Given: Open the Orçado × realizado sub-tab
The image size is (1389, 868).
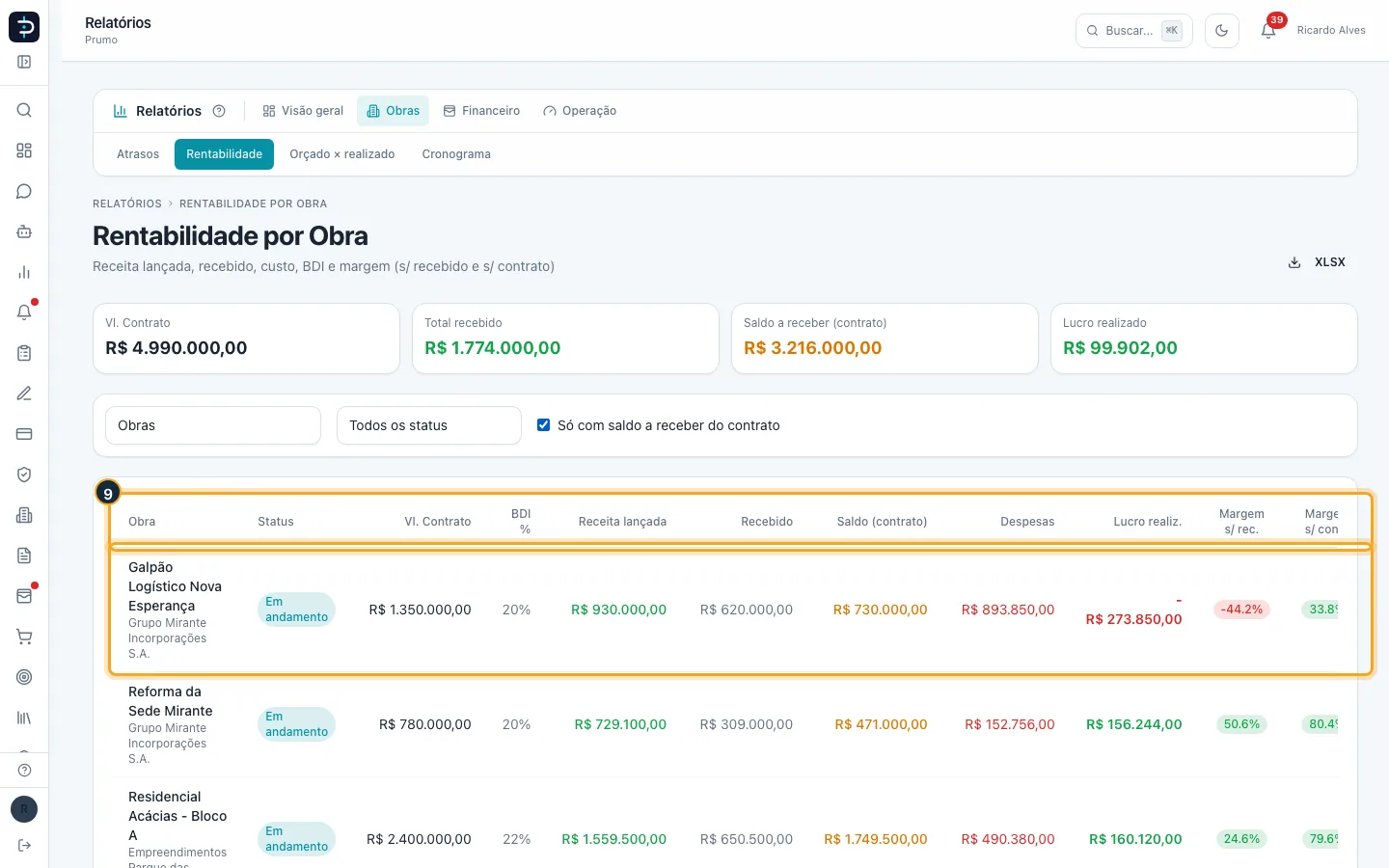Looking at the screenshot, I should click(x=342, y=154).
